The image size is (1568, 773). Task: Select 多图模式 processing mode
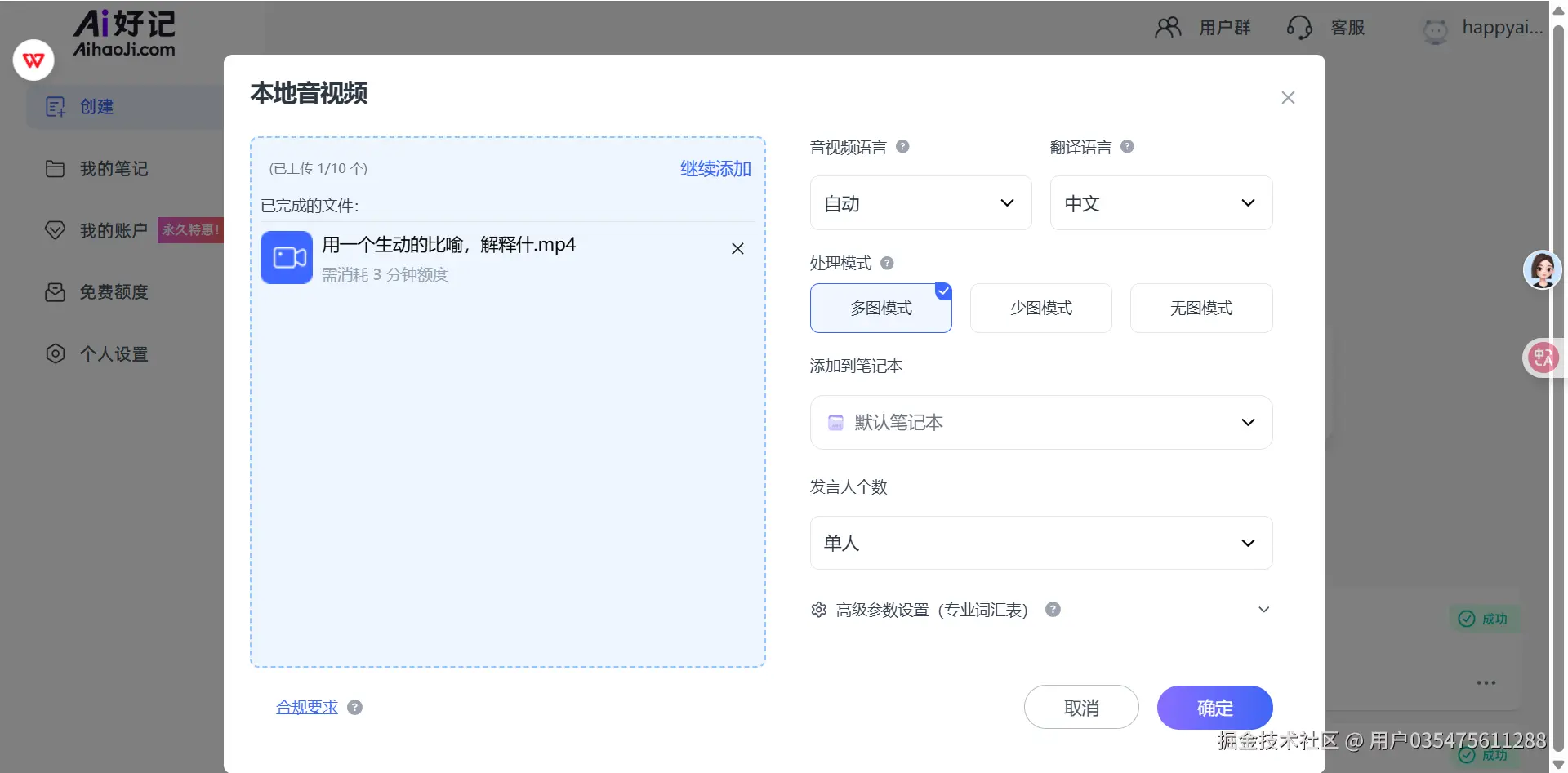coord(881,308)
